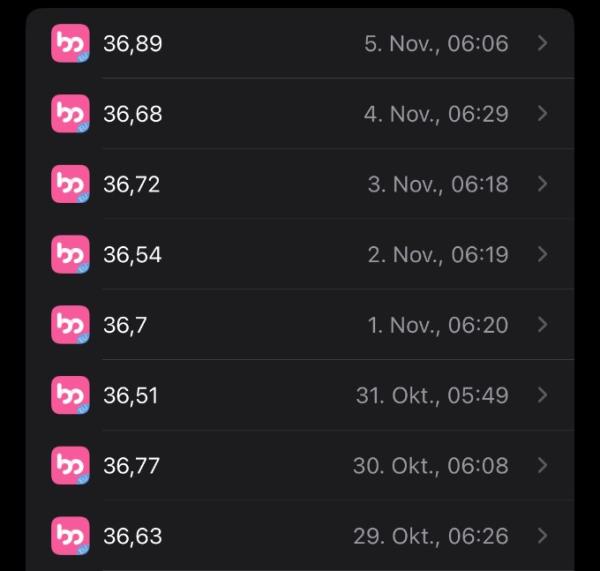600x571 pixels.
Task: Tap the date 30. Okt., 06:08
Action: pos(431,466)
